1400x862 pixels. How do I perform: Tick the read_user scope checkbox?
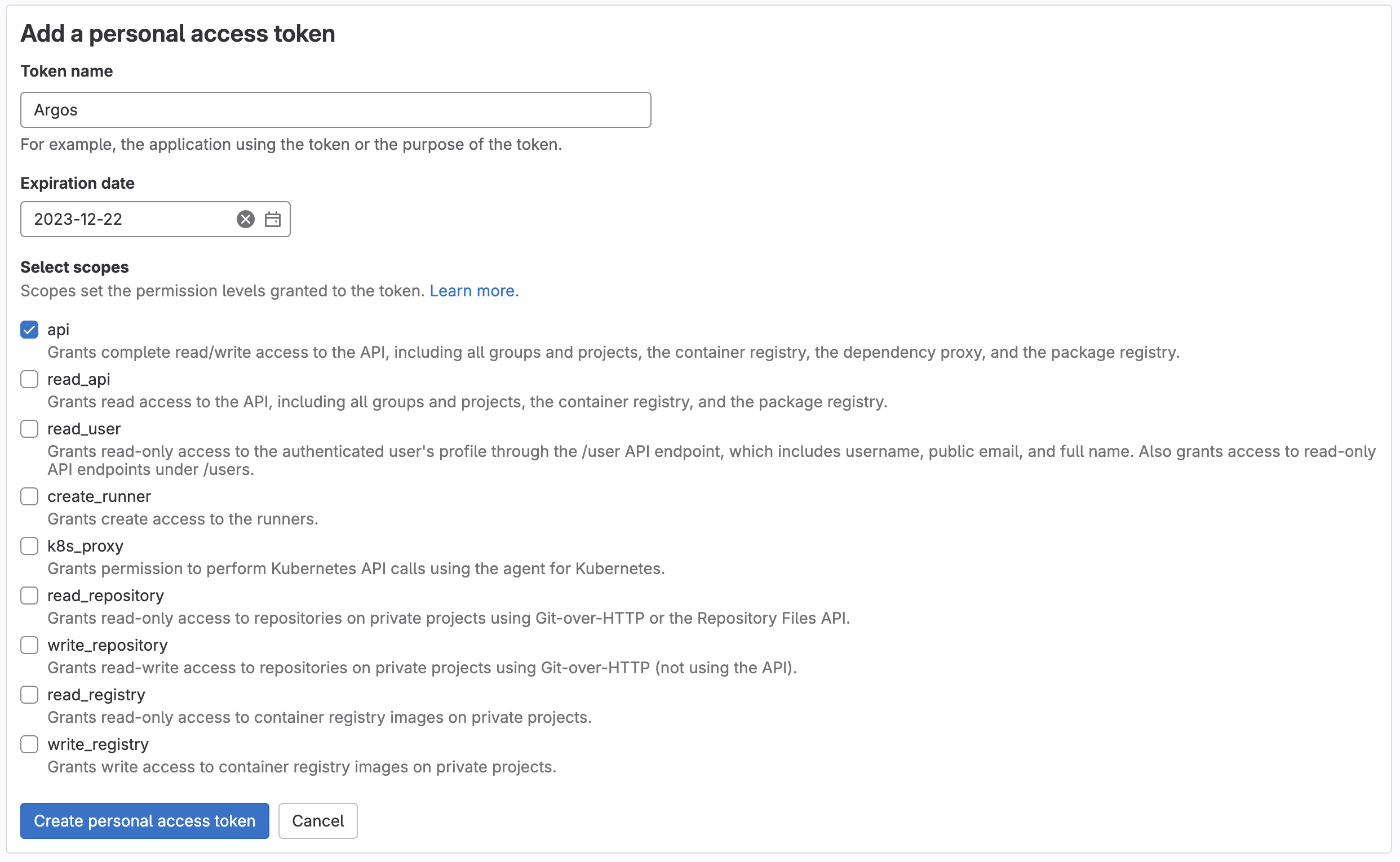(x=29, y=429)
